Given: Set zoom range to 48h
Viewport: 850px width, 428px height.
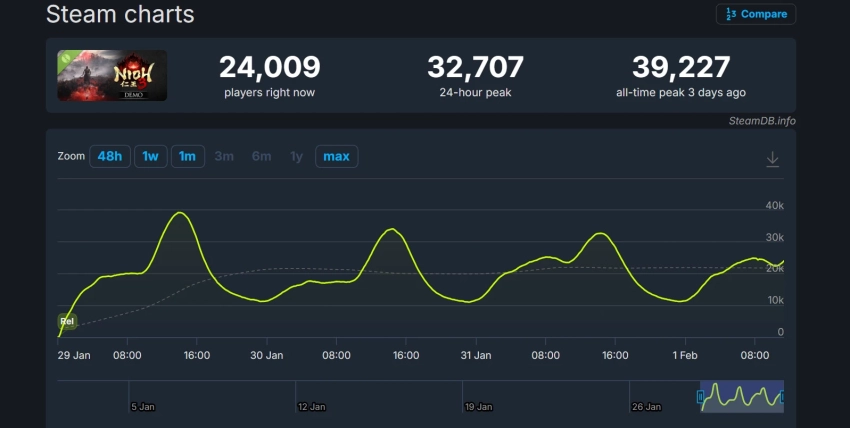Looking at the screenshot, I should click(x=110, y=157).
